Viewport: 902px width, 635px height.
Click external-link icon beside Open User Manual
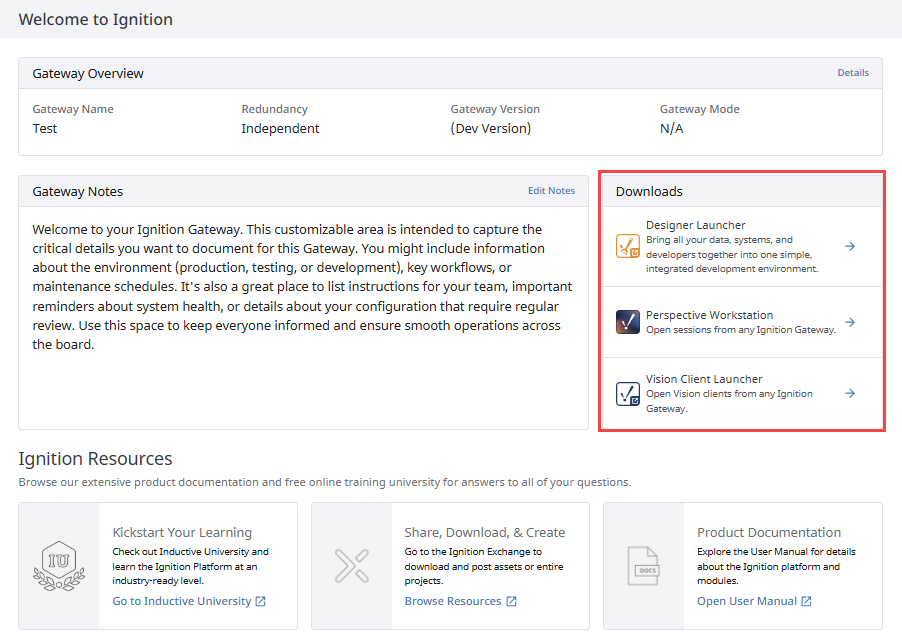[x=807, y=601]
